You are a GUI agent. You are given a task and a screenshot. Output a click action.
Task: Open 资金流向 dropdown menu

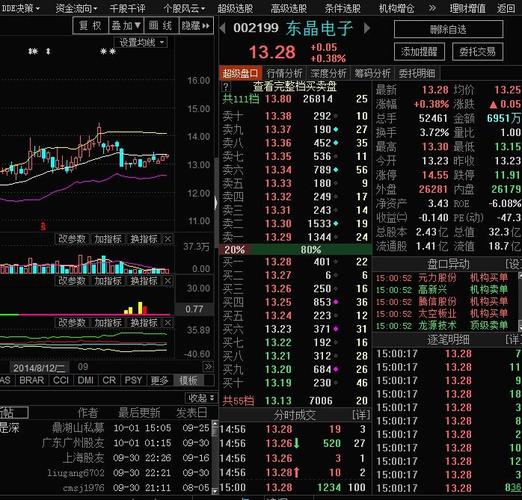click(x=76, y=8)
